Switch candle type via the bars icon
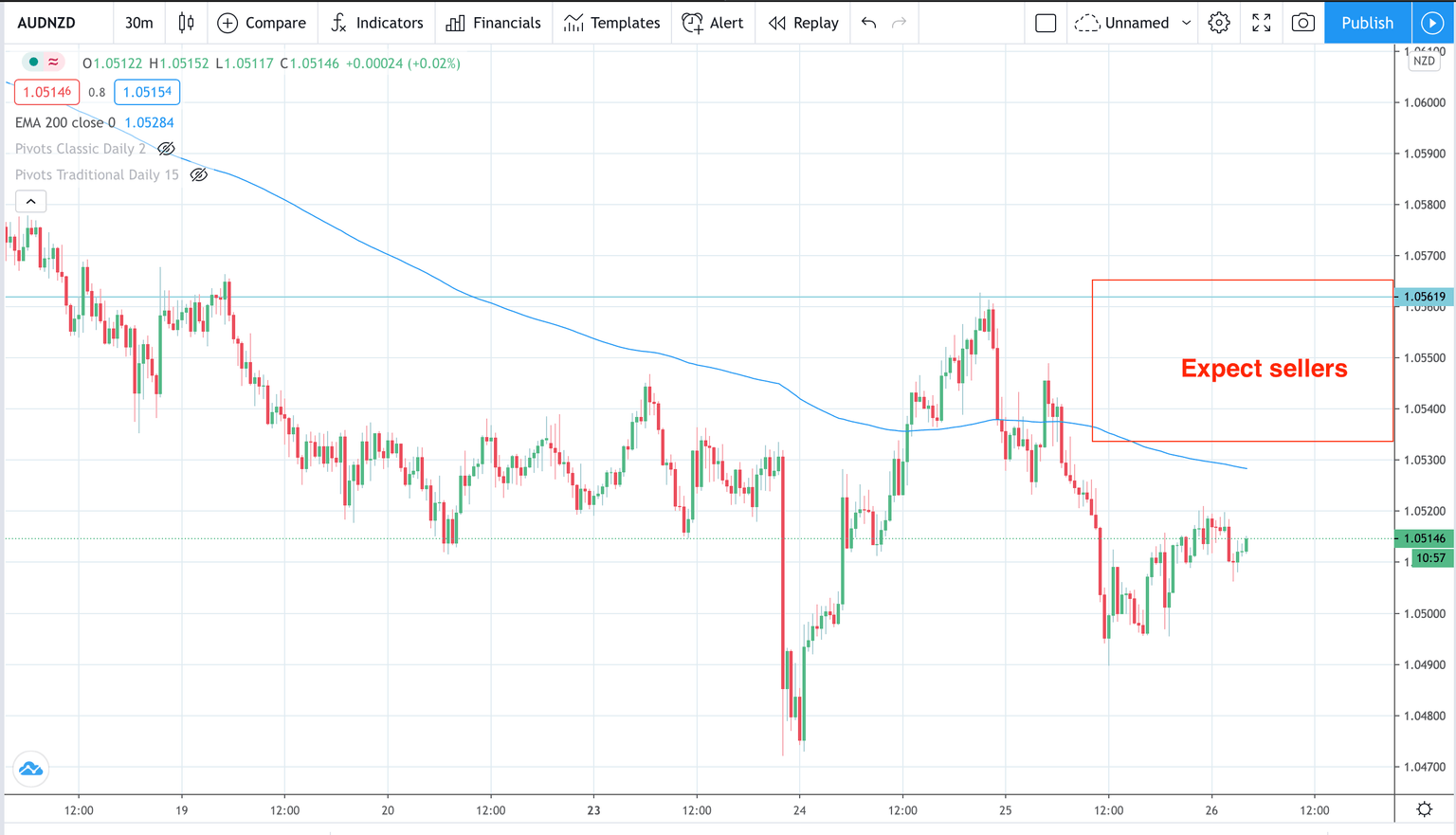Viewport: 1456px width, 835px height. click(x=186, y=22)
